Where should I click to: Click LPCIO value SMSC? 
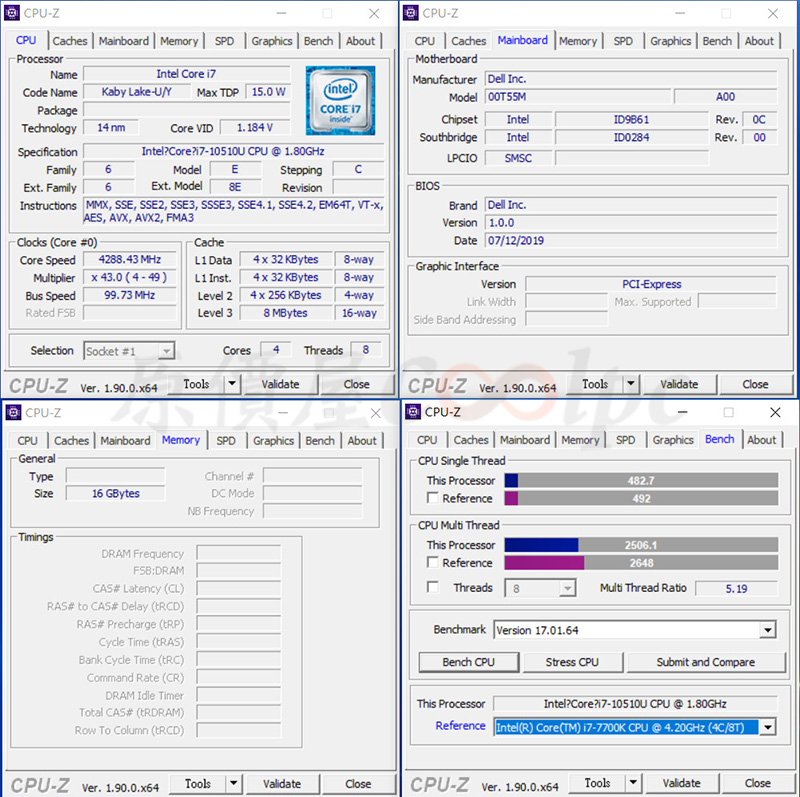pyautogui.click(x=518, y=158)
